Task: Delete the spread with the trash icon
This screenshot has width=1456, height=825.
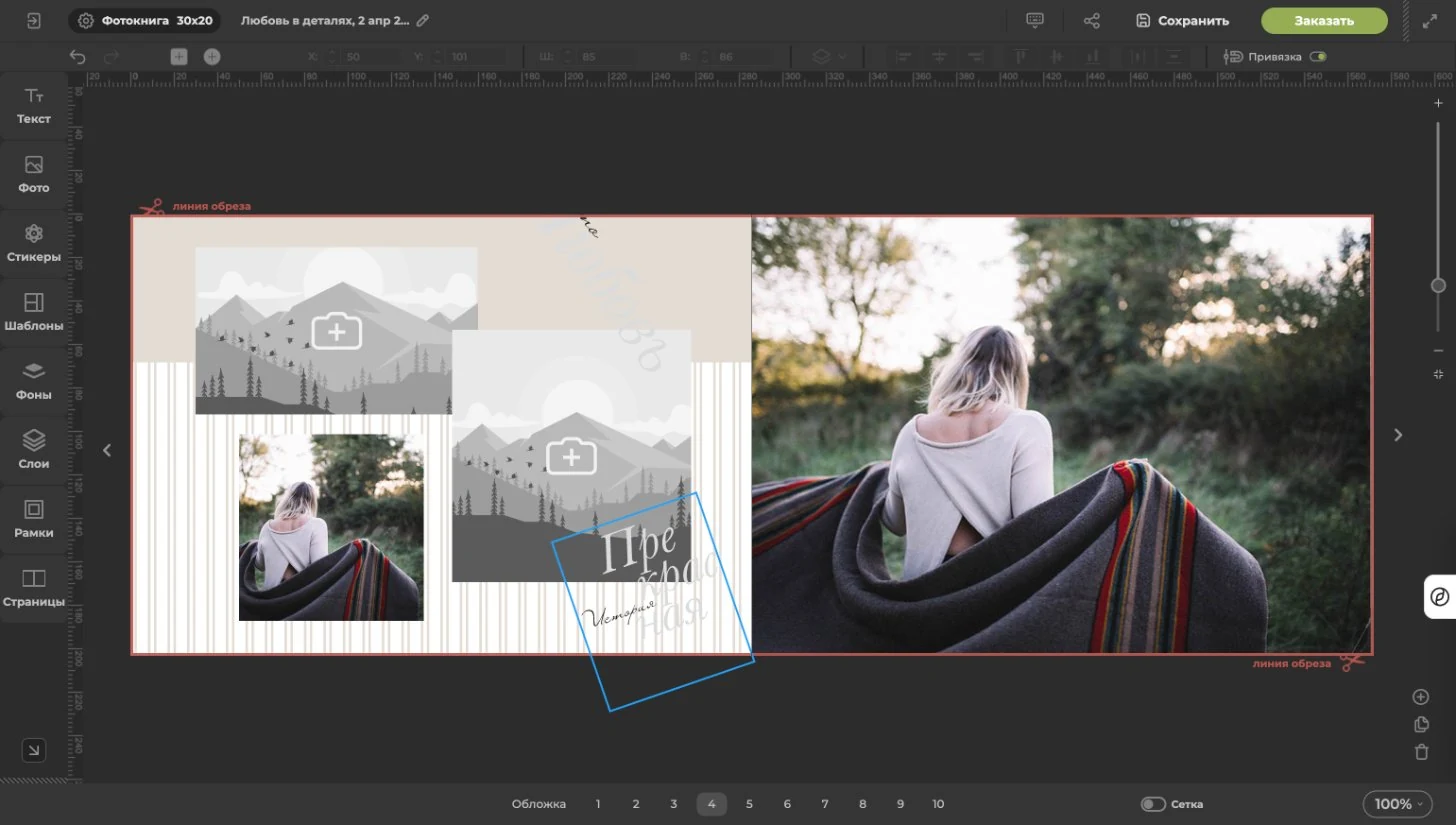Action: (1421, 752)
